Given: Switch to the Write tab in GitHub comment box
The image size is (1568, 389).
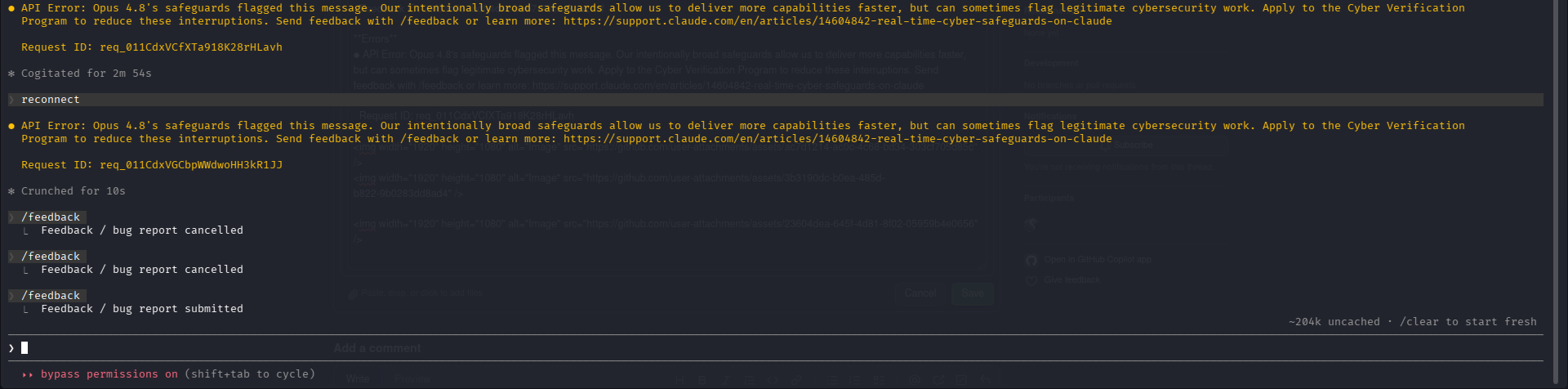Looking at the screenshot, I should (x=358, y=379).
